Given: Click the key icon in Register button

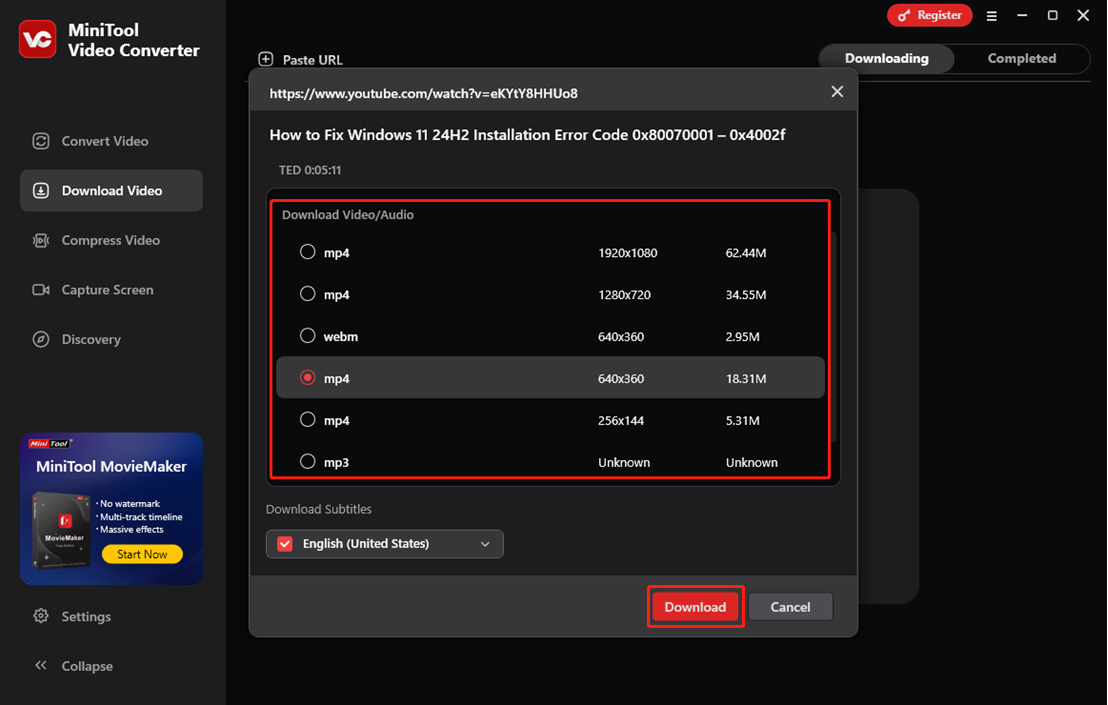Looking at the screenshot, I should [904, 15].
